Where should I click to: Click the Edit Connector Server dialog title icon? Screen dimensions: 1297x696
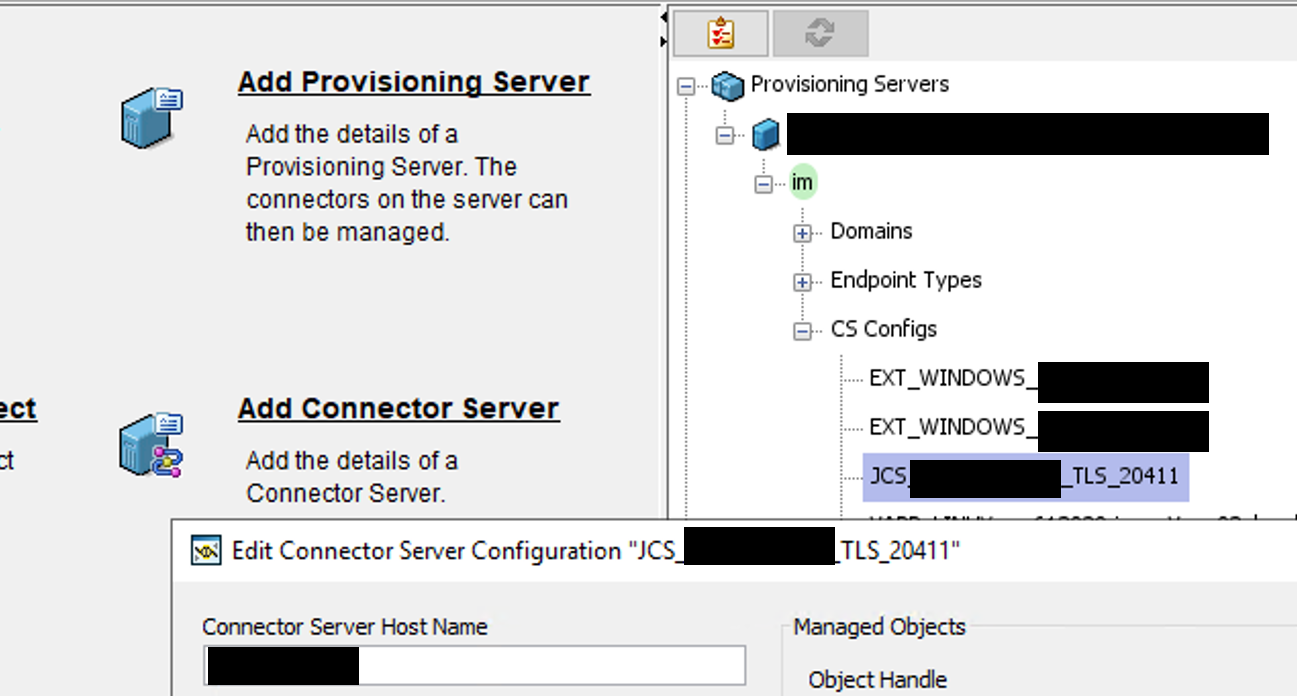pos(206,551)
